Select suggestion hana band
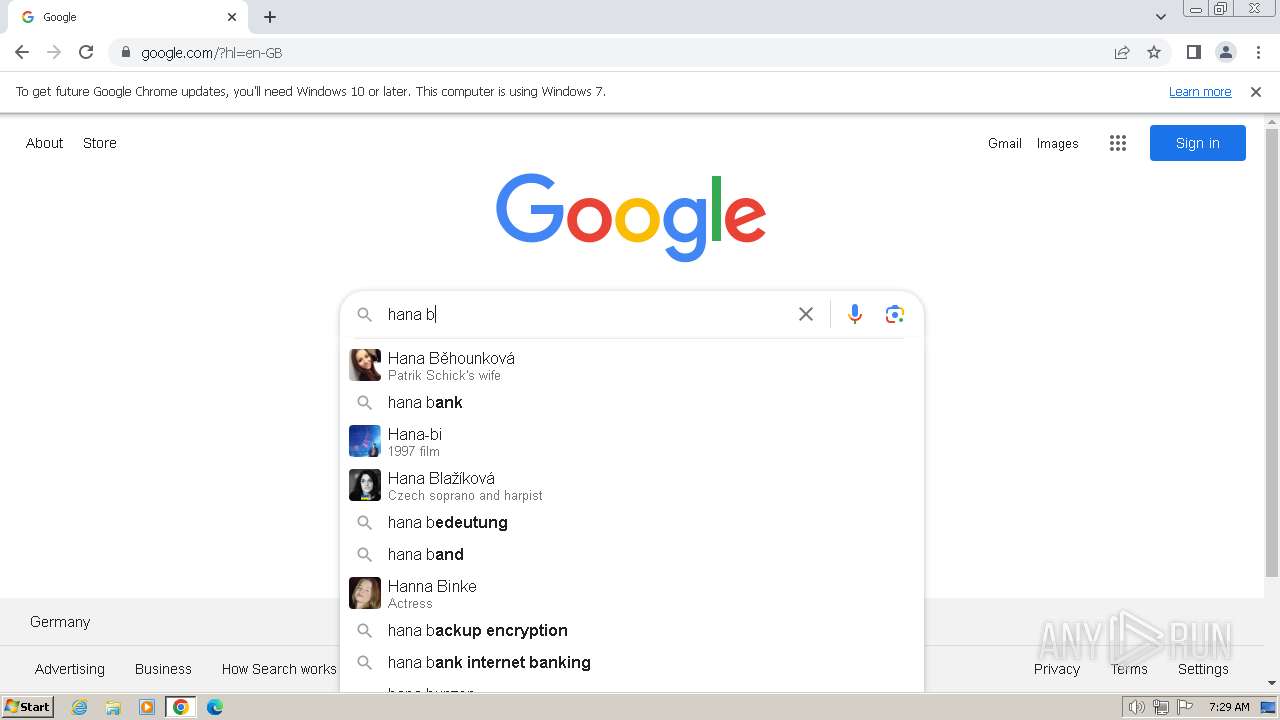Image resolution: width=1280 pixels, height=720 pixels. pos(632,554)
